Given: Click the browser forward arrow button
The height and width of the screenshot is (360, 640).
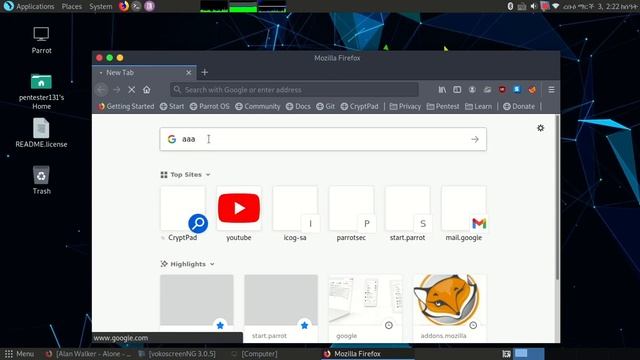Looking at the screenshot, I should 117,89.
